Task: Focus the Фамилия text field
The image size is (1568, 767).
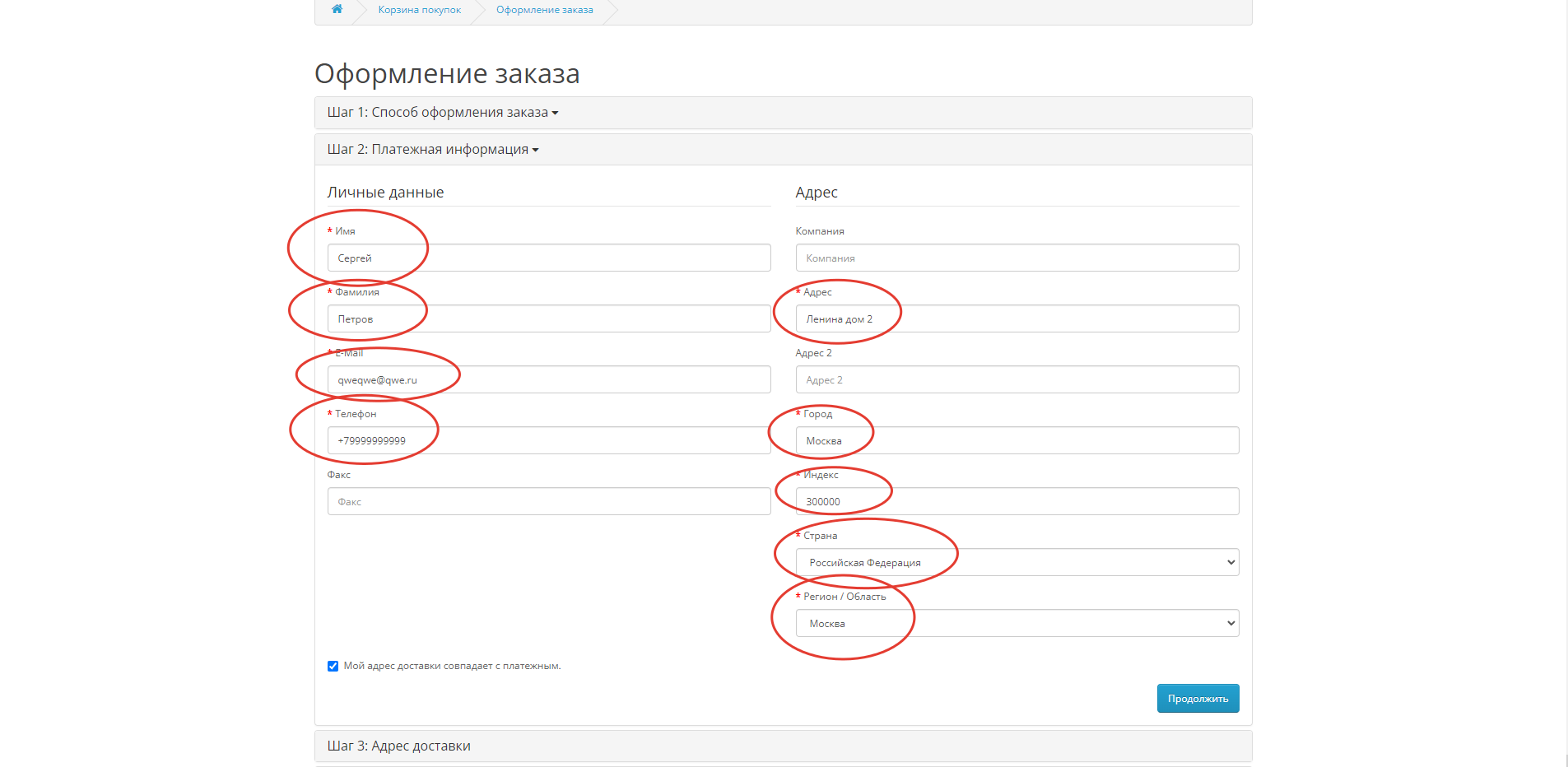Action: pos(548,319)
